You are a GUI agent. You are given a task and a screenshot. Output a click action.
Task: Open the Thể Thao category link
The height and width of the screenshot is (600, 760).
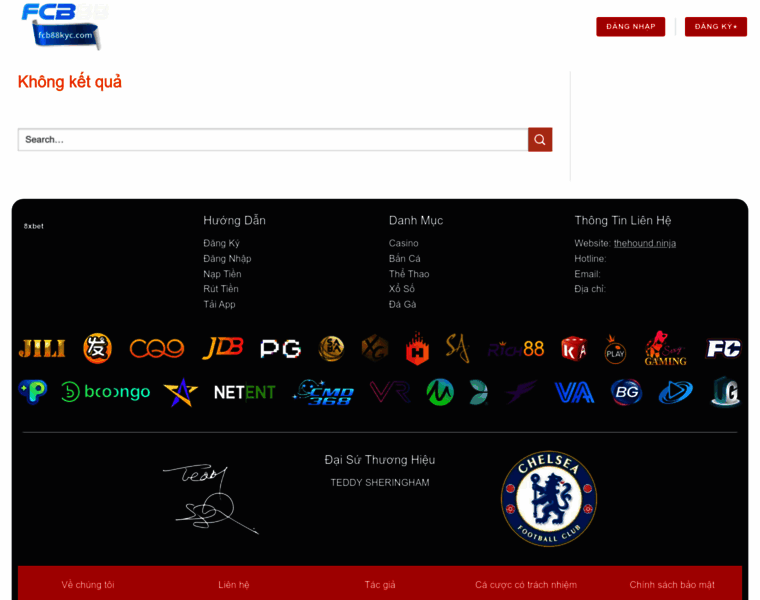click(409, 274)
